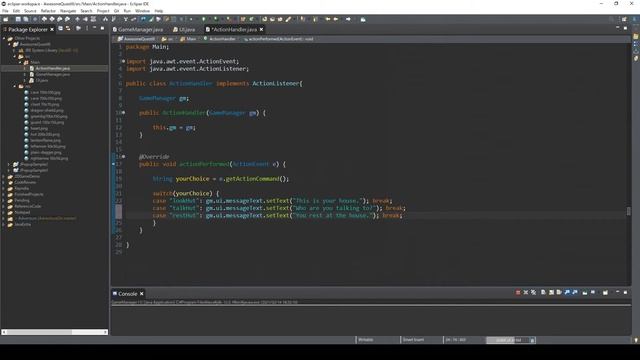The image size is (640, 360).
Task: Toggle Word Wrap in Console toolbar
Action: [559, 292]
